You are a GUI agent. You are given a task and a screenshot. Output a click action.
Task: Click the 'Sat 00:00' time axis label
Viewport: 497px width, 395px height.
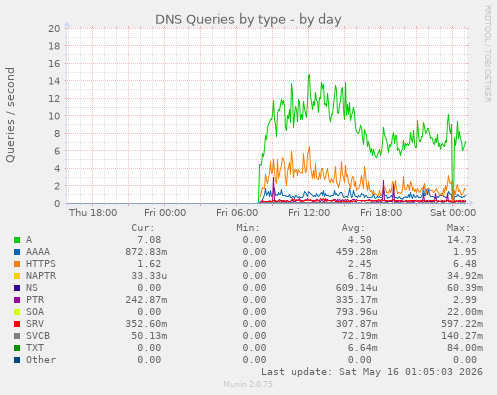(453, 213)
